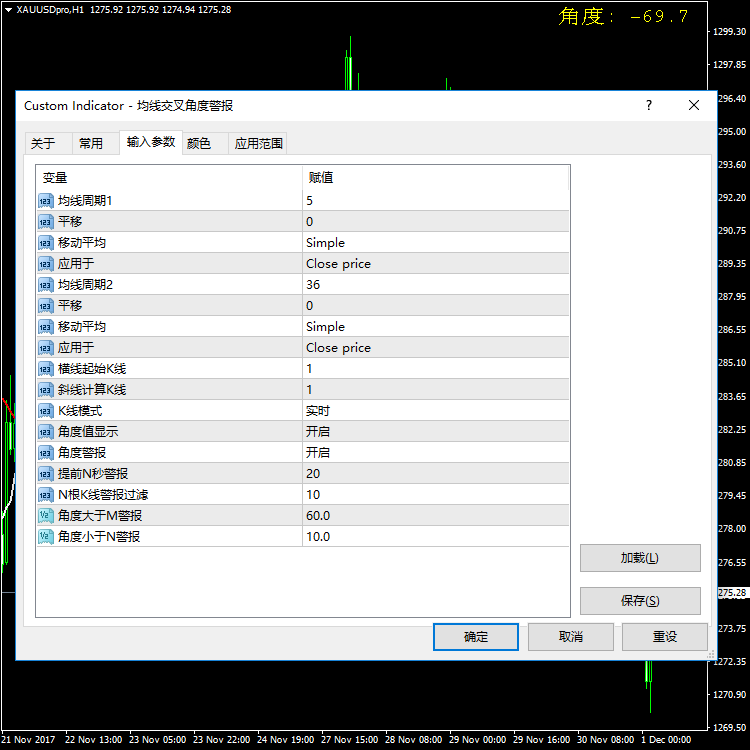Screen dimensions: 750x750
Task: Click the 角度大于M警报 variable name
Action: [x=100, y=516]
